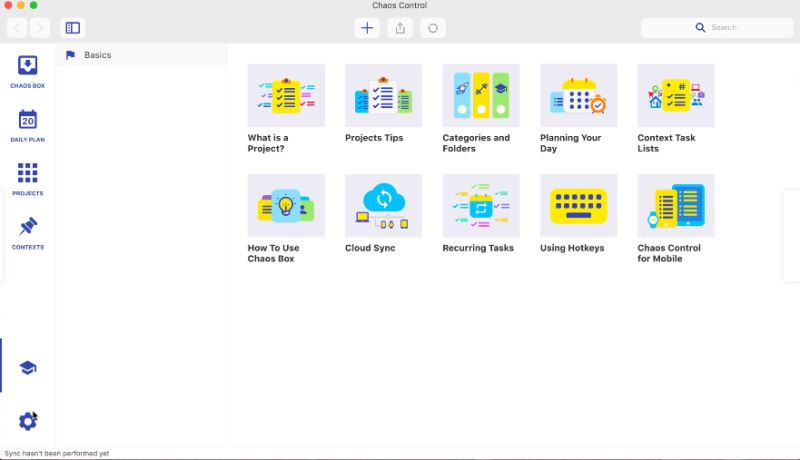Open the graduation cap tutorials section
800x460 pixels.
coord(28,368)
